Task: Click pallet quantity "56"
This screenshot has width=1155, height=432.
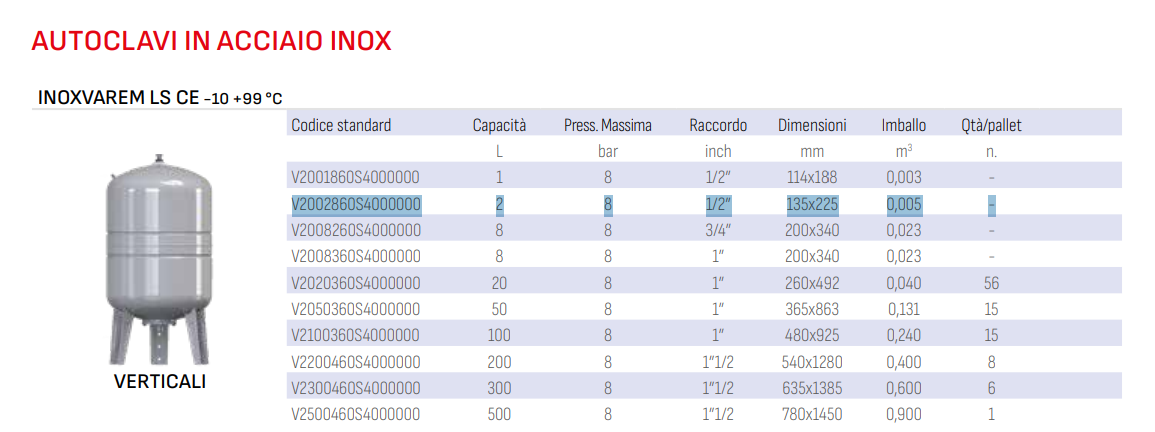Action: click(x=991, y=283)
